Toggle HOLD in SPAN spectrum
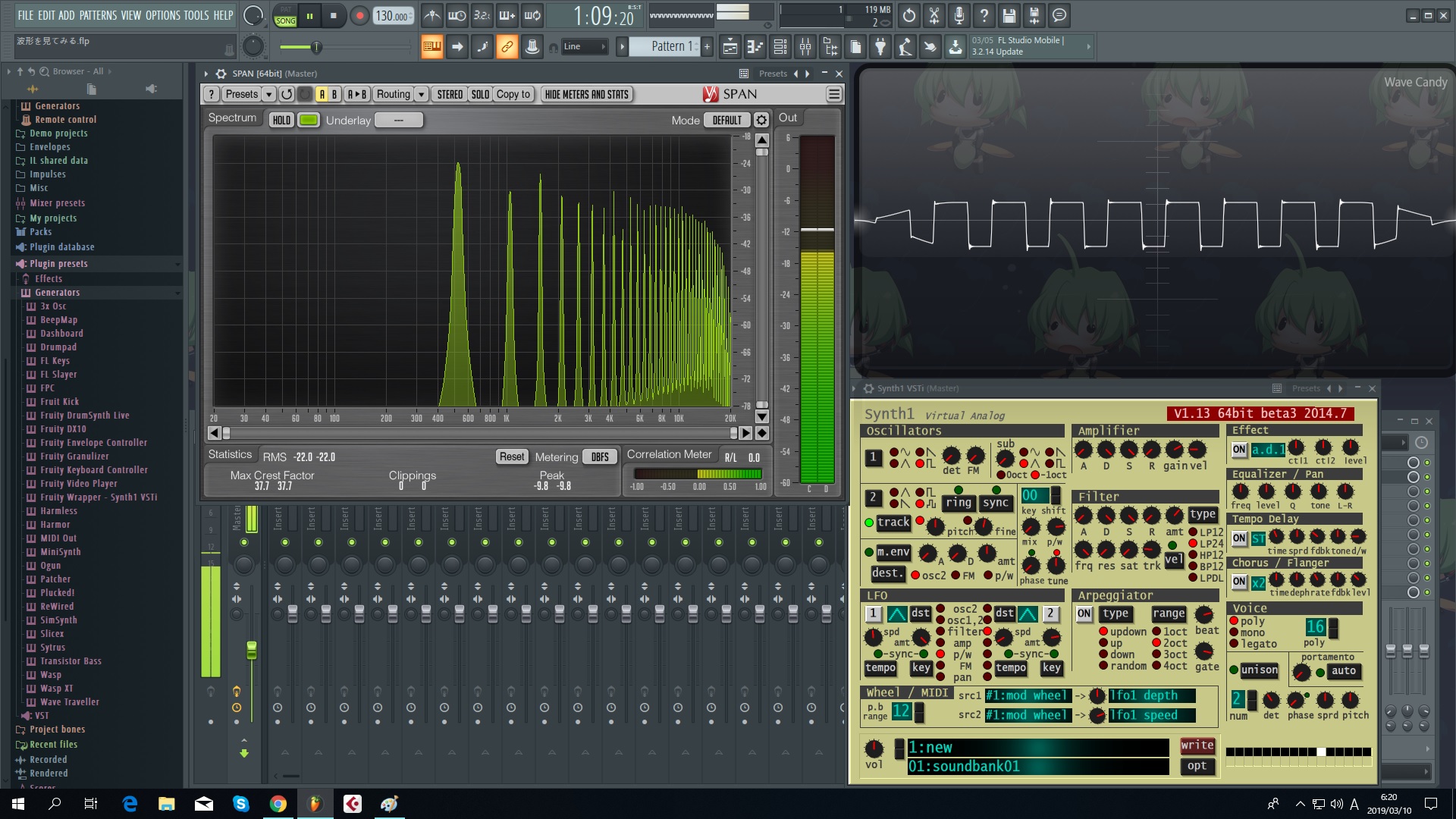The image size is (1456, 819). [x=281, y=120]
